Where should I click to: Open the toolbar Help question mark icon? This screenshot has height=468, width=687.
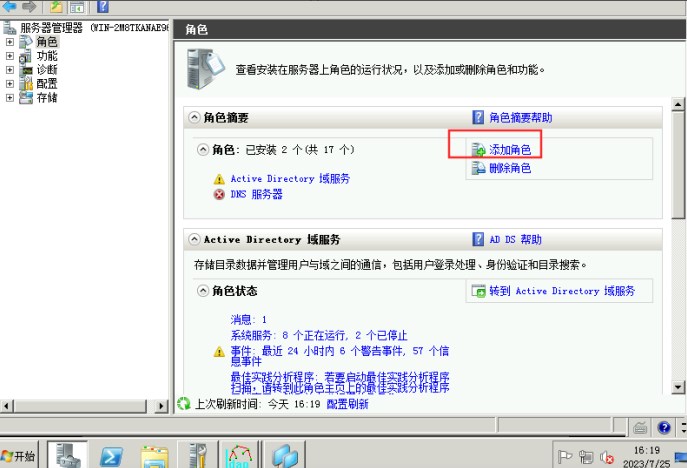click(103, 7)
